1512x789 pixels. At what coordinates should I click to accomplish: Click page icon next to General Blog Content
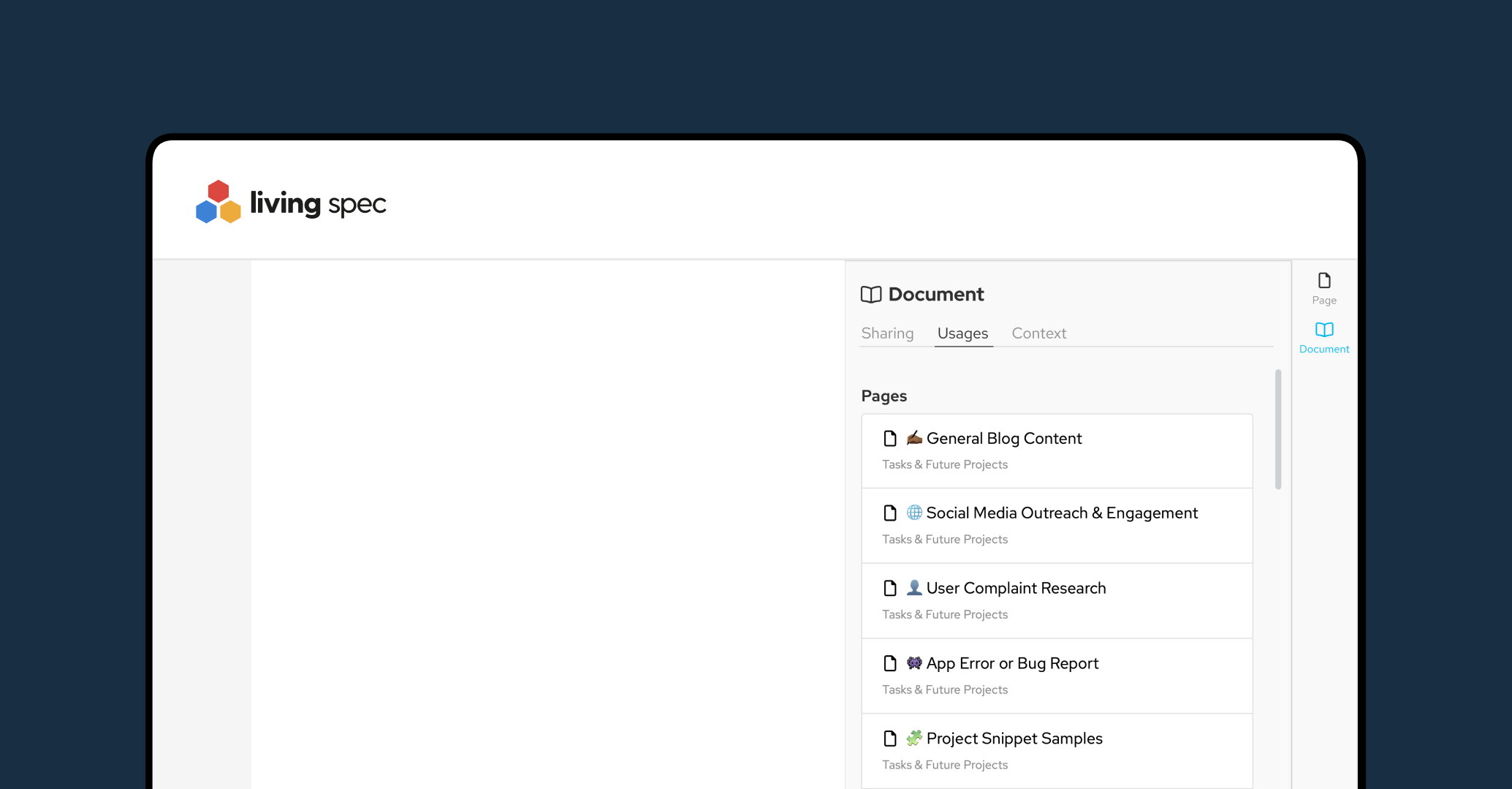click(889, 439)
